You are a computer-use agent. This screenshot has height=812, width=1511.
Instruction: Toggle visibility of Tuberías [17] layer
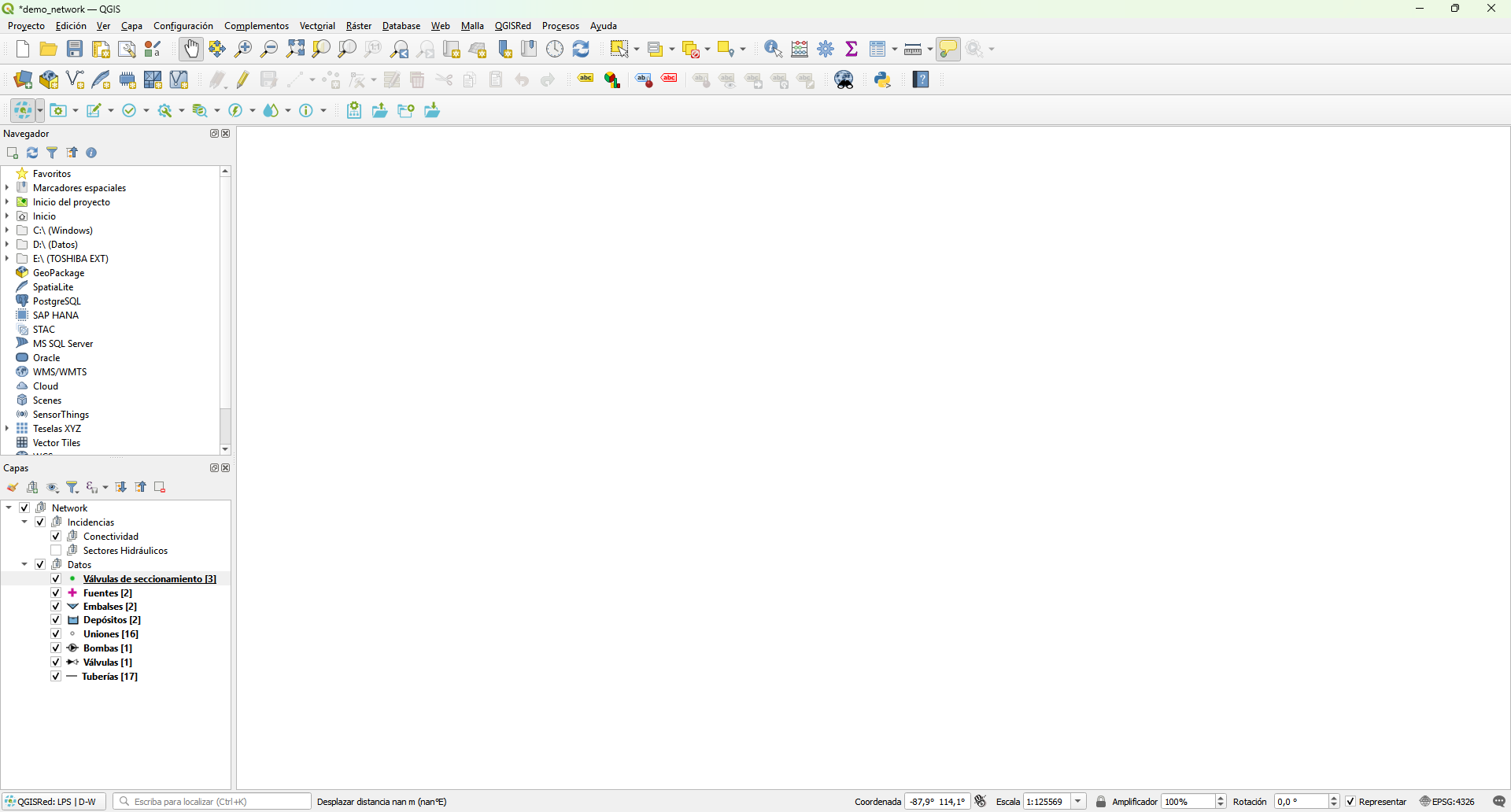56,677
